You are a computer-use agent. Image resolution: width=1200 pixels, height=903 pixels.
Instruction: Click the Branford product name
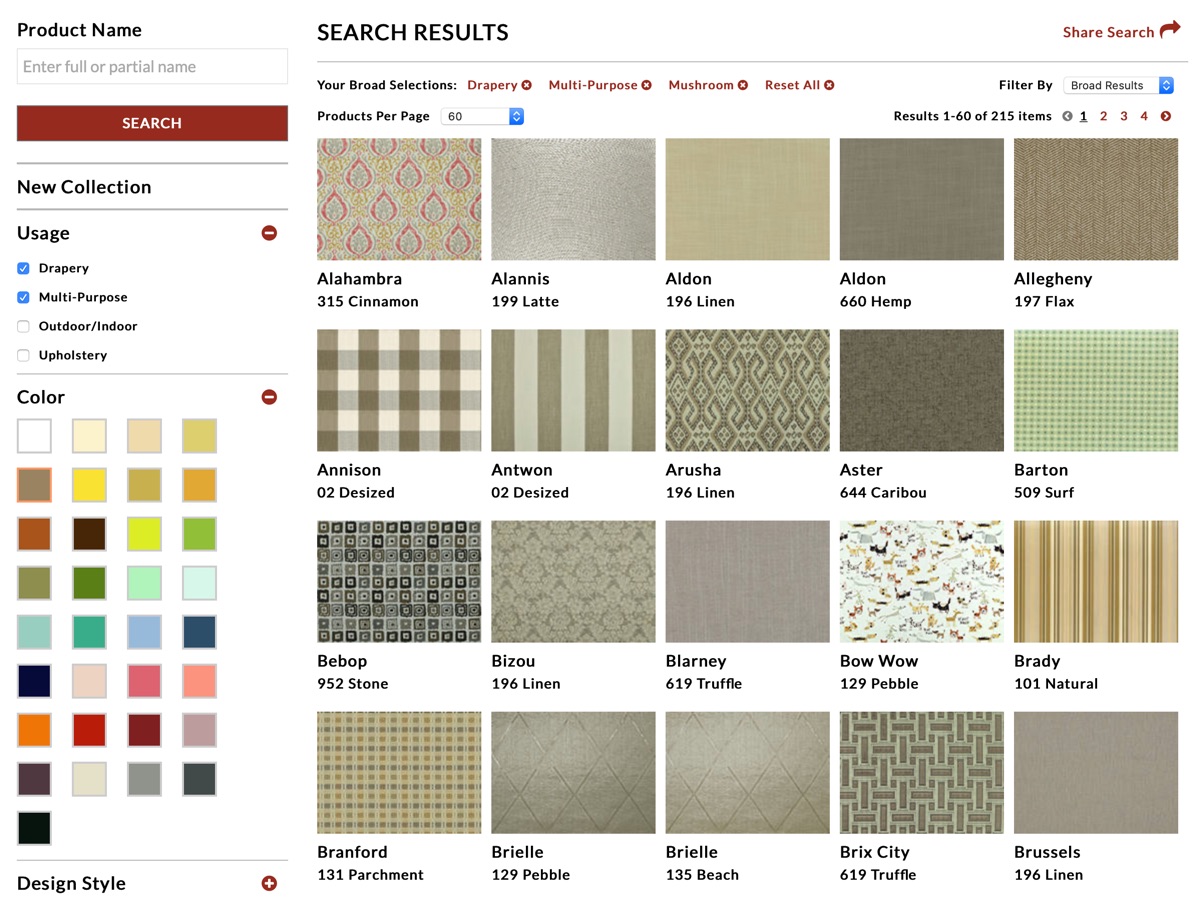[x=352, y=852]
